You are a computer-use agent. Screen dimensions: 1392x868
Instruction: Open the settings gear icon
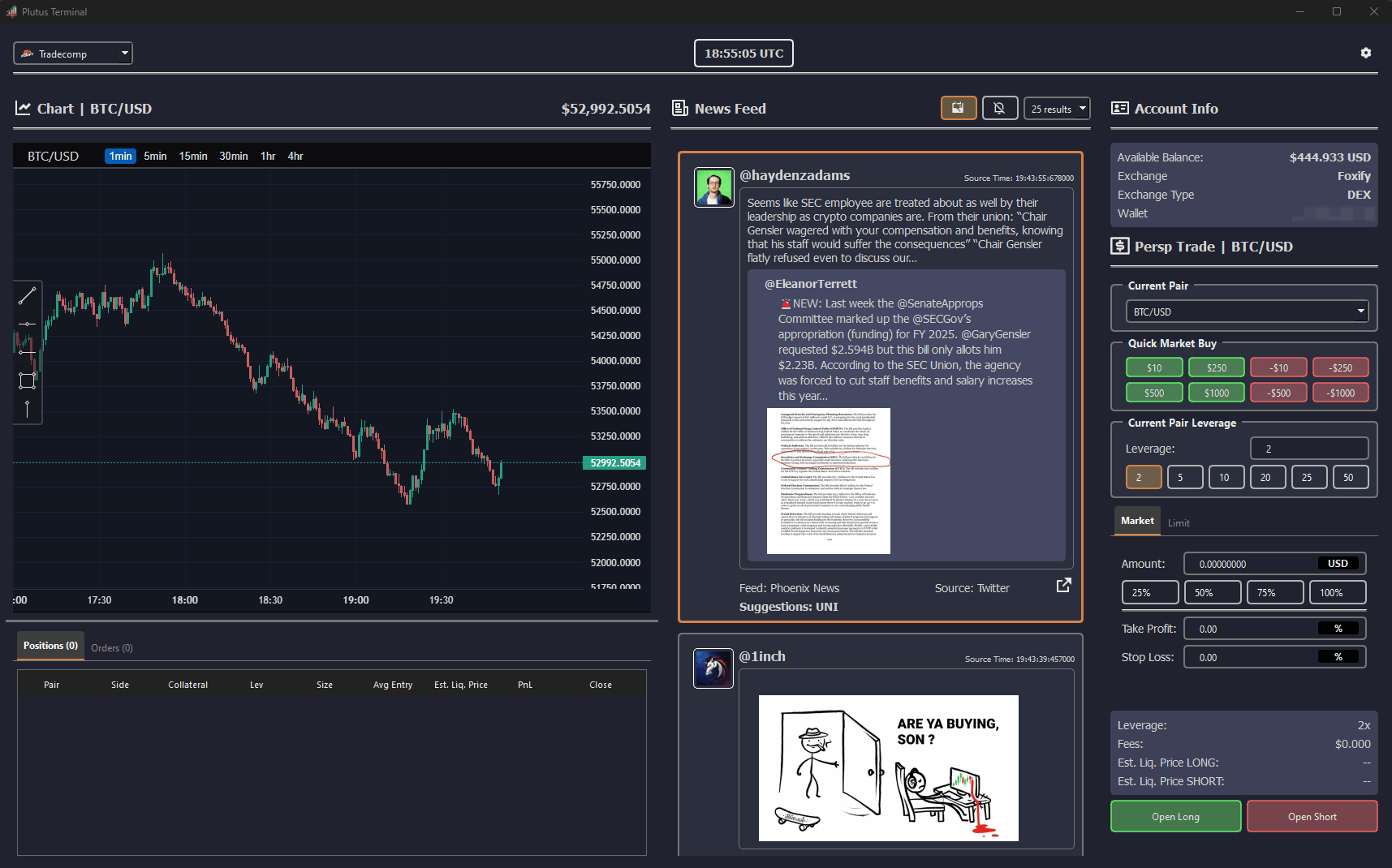pos(1365,53)
